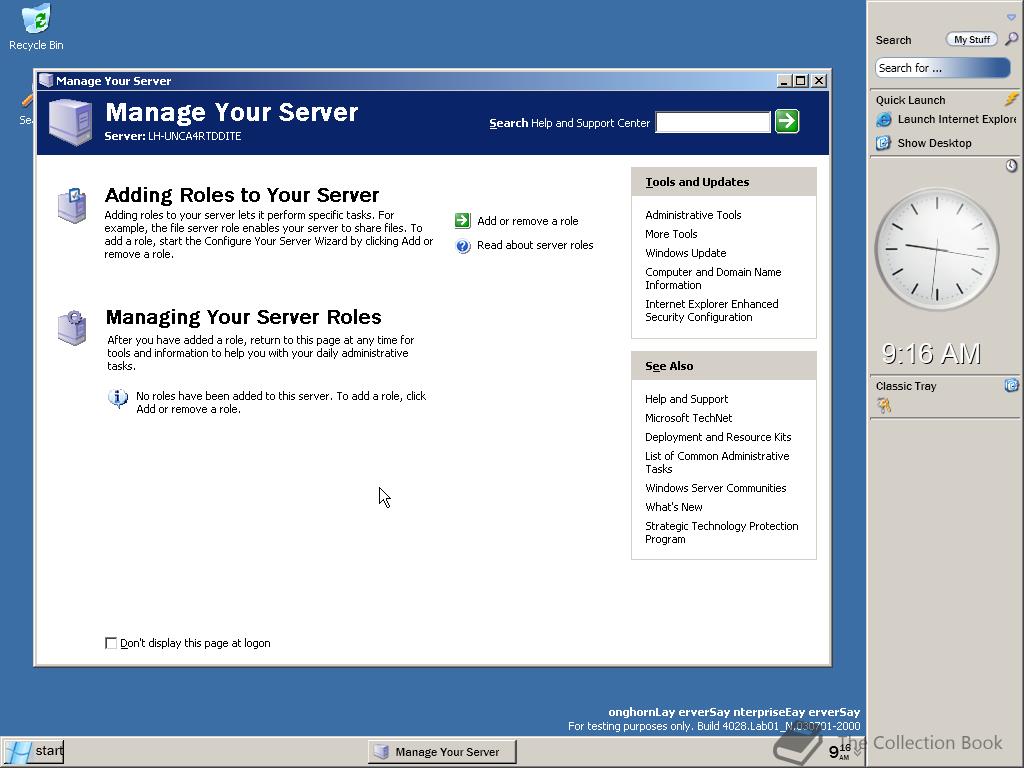
Task: Click the Classic Tray header icon
Action: click(1011, 385)
